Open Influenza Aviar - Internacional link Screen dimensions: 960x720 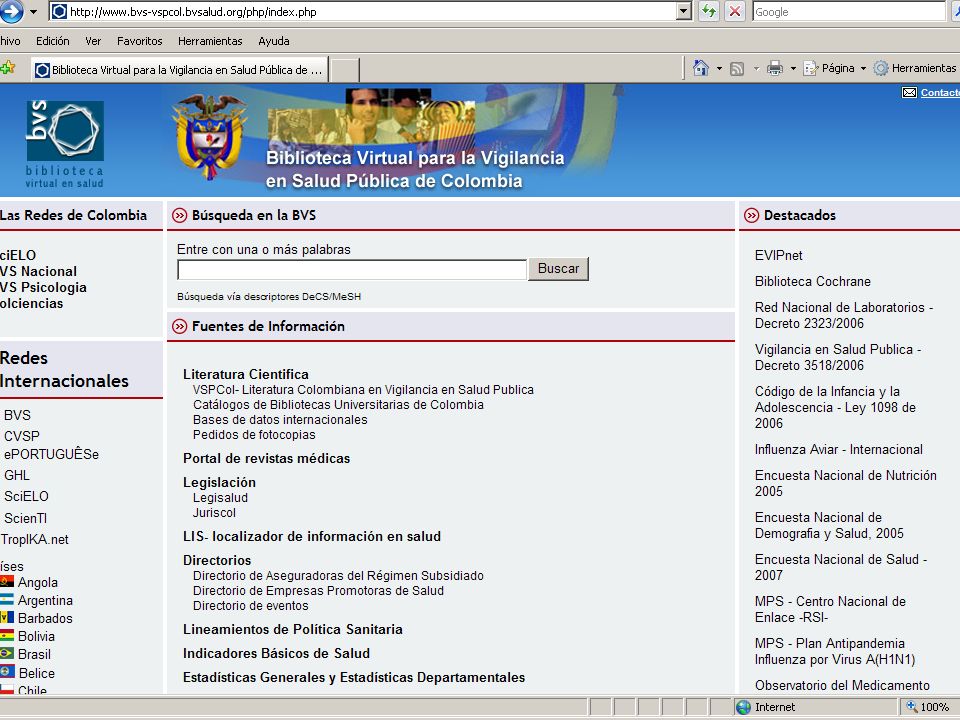click(838, 449)
